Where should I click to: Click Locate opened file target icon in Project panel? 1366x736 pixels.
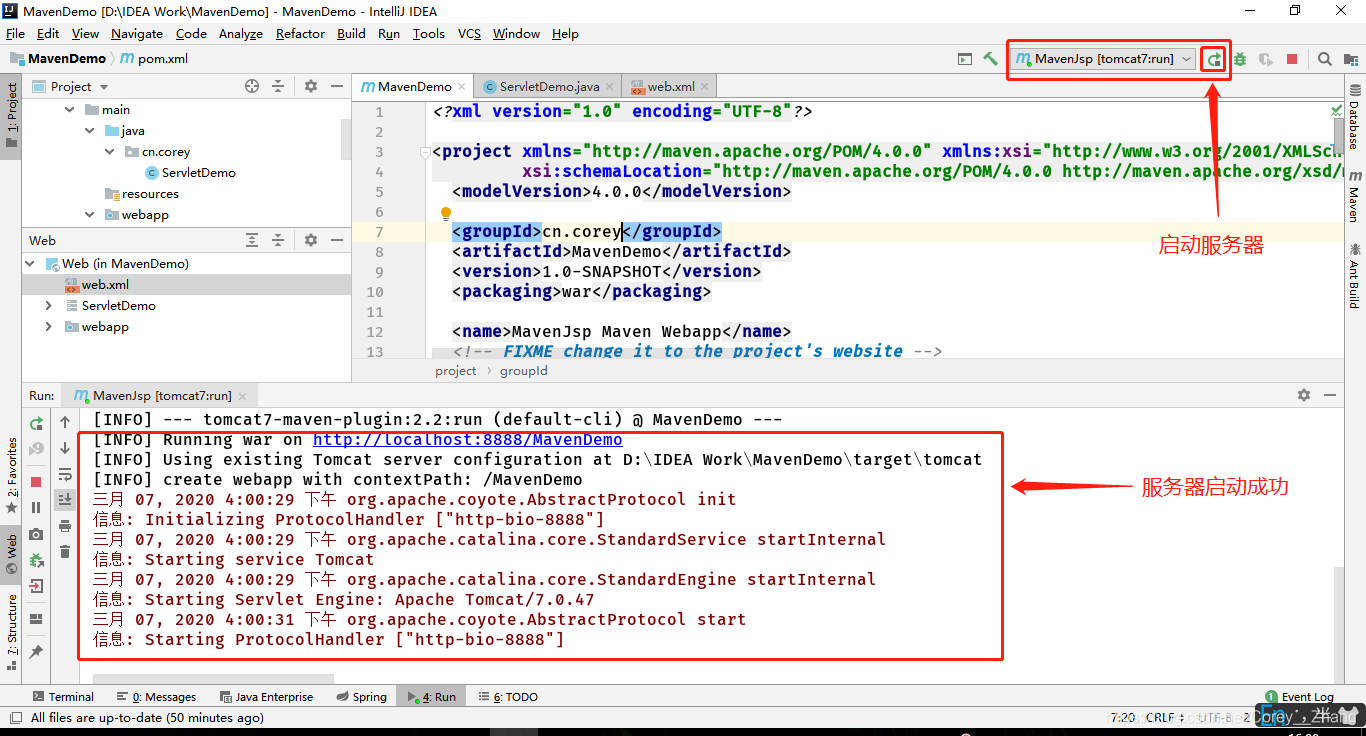point(252,86)
